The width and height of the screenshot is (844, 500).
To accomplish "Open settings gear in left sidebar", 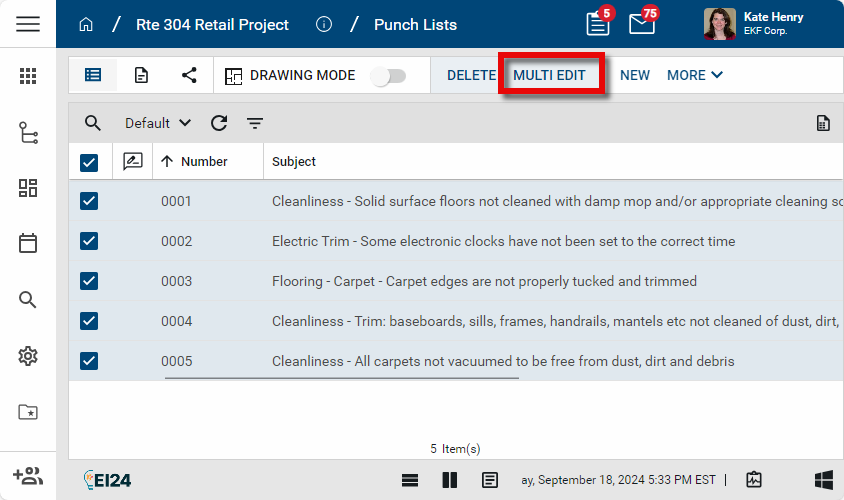I will click(28, 356).
